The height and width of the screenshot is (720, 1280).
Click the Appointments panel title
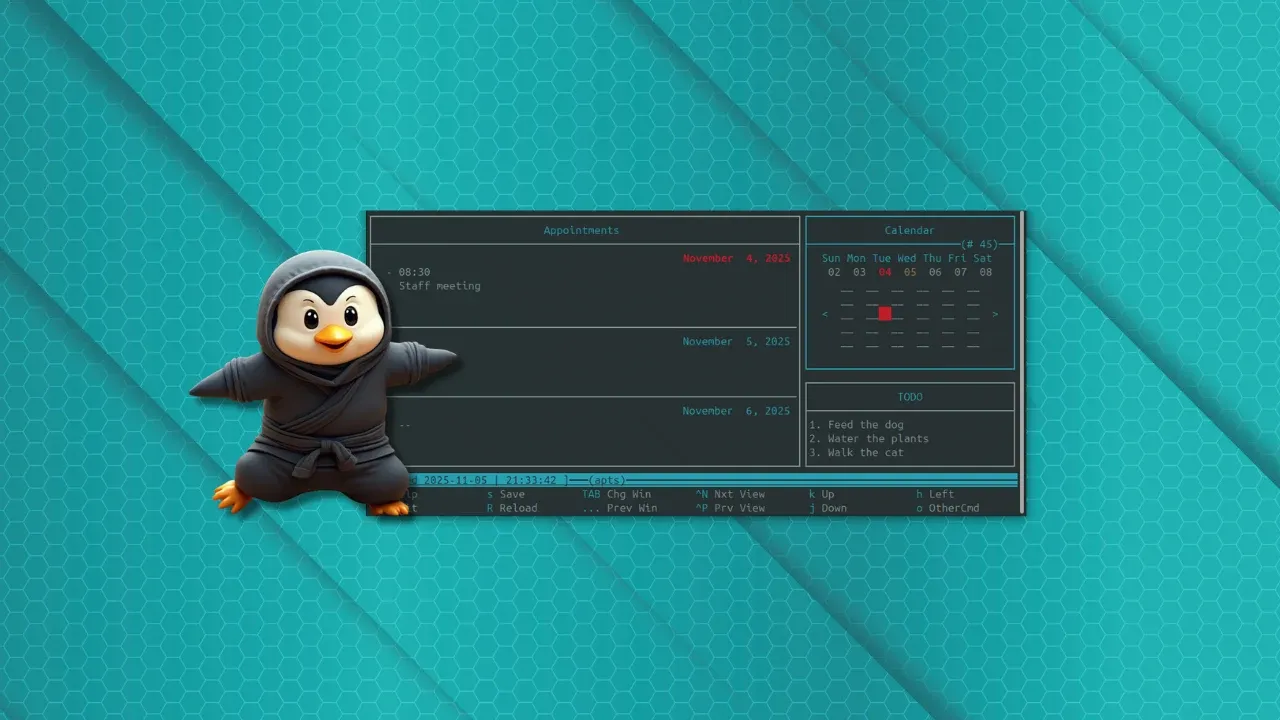pos(581,230)
